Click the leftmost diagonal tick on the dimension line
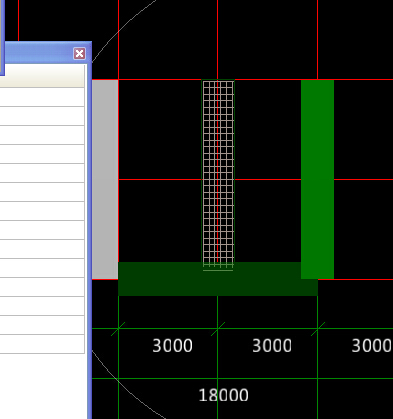 tap(118, 329)
